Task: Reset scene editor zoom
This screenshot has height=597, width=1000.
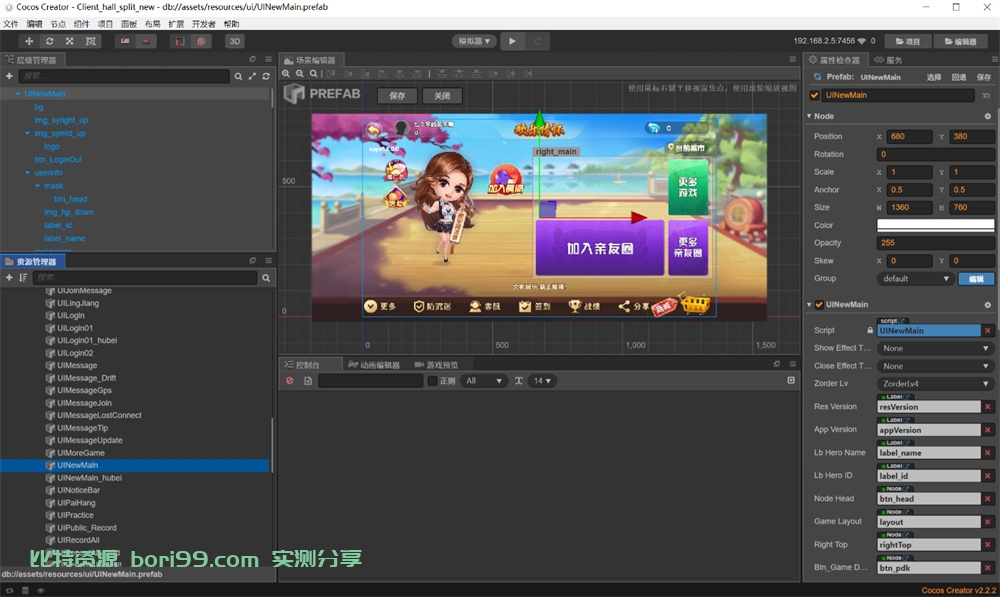Action: tap(313, 74)
